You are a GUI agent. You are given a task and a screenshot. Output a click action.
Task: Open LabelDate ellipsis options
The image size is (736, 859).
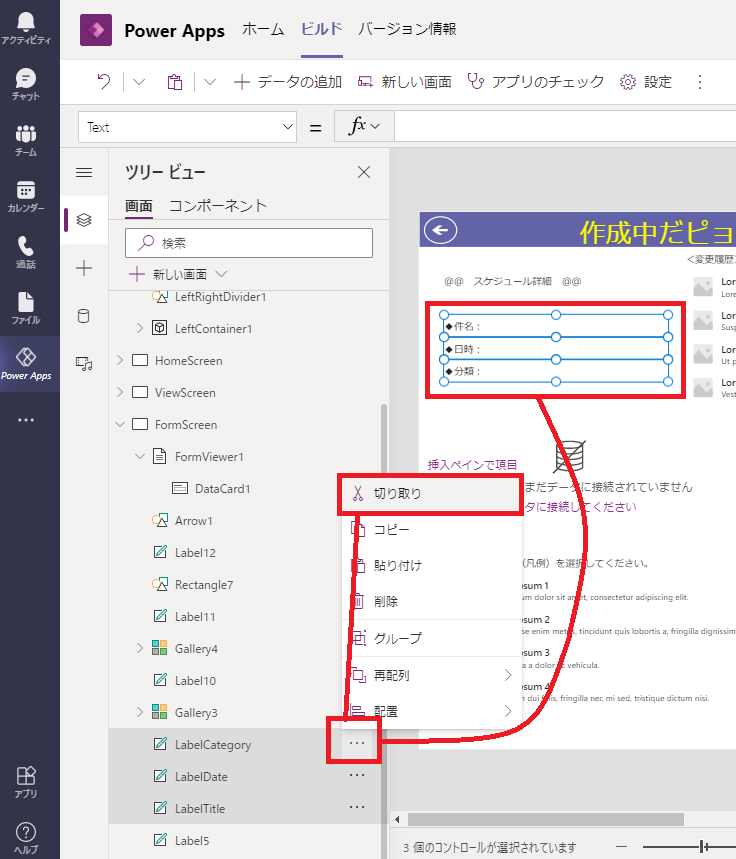click(x=357, y=775)
